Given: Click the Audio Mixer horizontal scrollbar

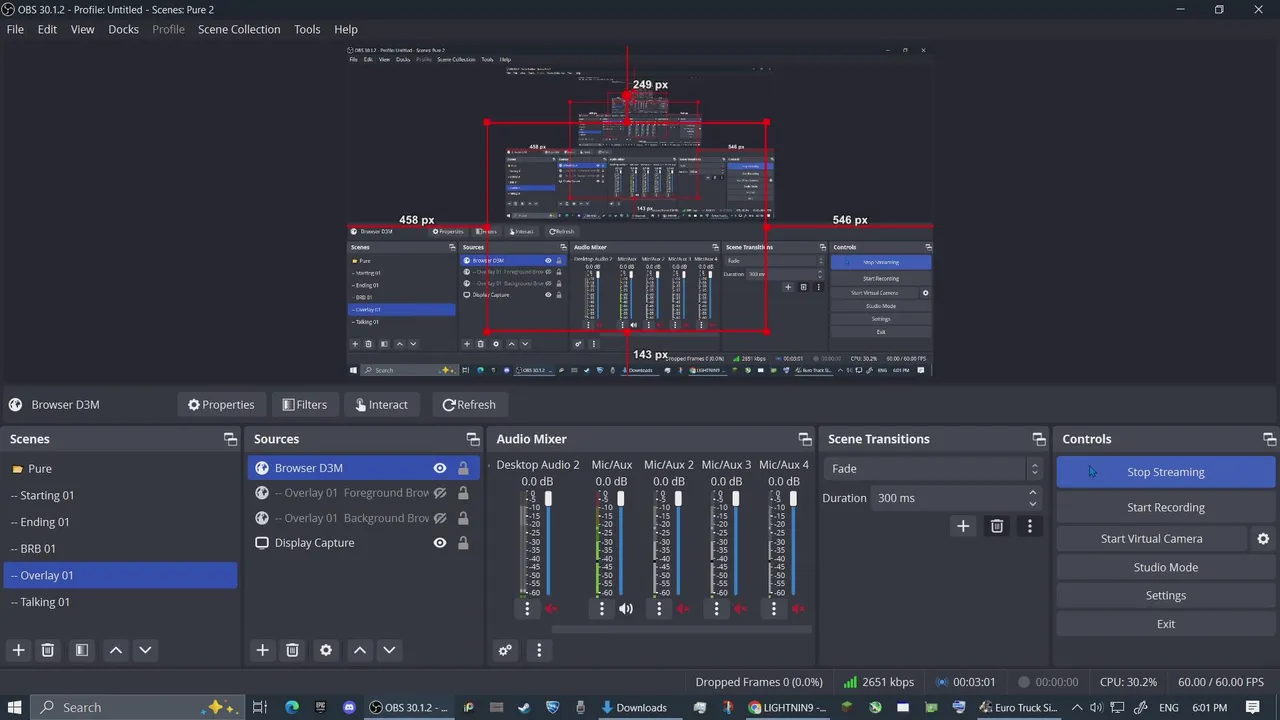Looking at the screenshot, I should [680, 629].
